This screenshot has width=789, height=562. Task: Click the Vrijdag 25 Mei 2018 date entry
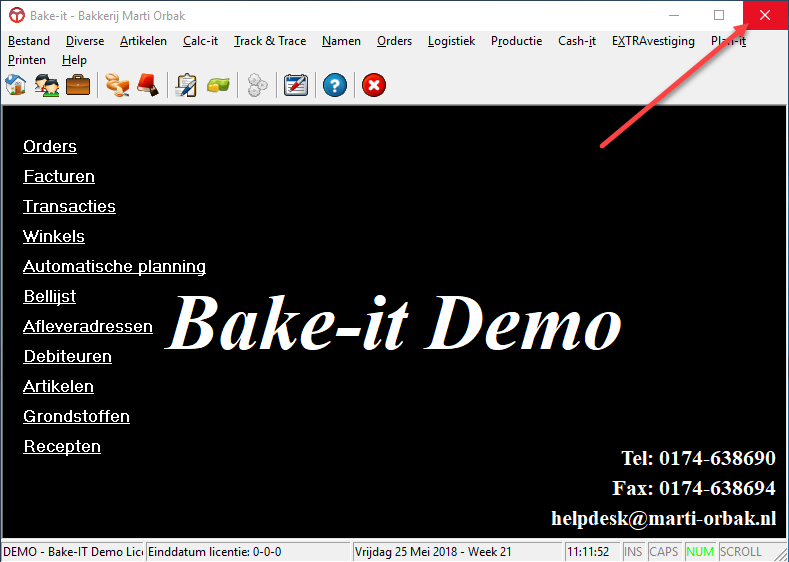pos(457,552)
